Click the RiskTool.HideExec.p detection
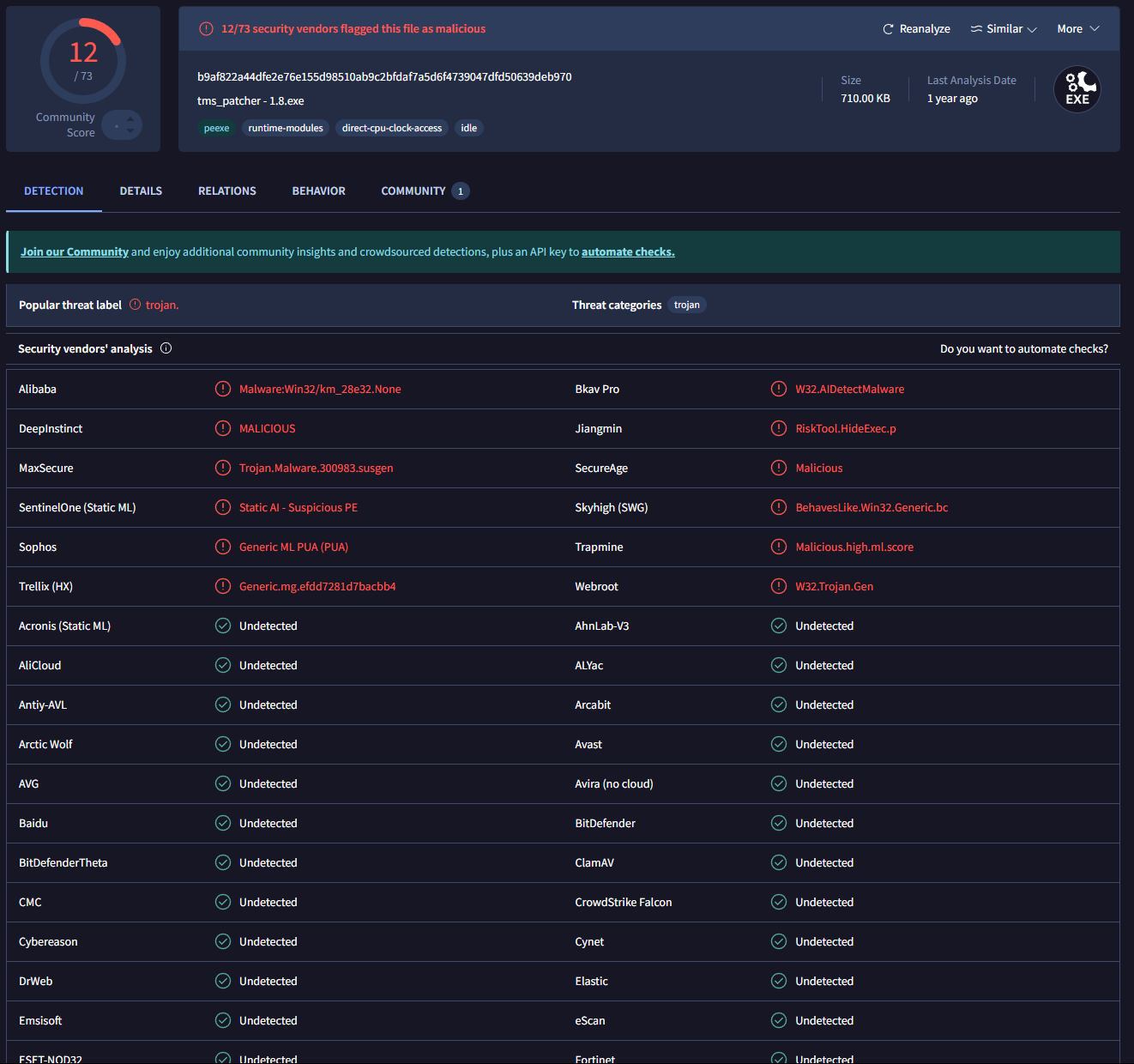This screenshot has width=1134, height=1064. pos(846,429)
